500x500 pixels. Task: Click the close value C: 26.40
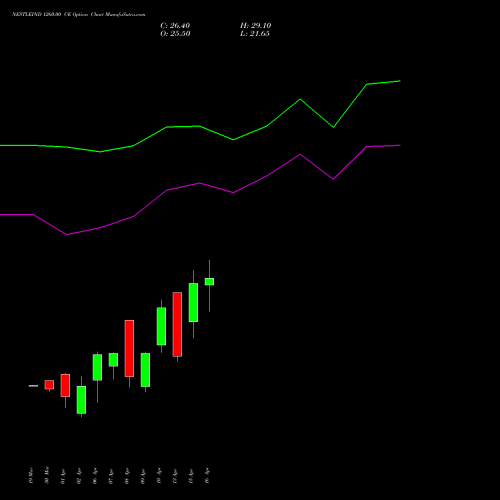click(x=175, y=26)
